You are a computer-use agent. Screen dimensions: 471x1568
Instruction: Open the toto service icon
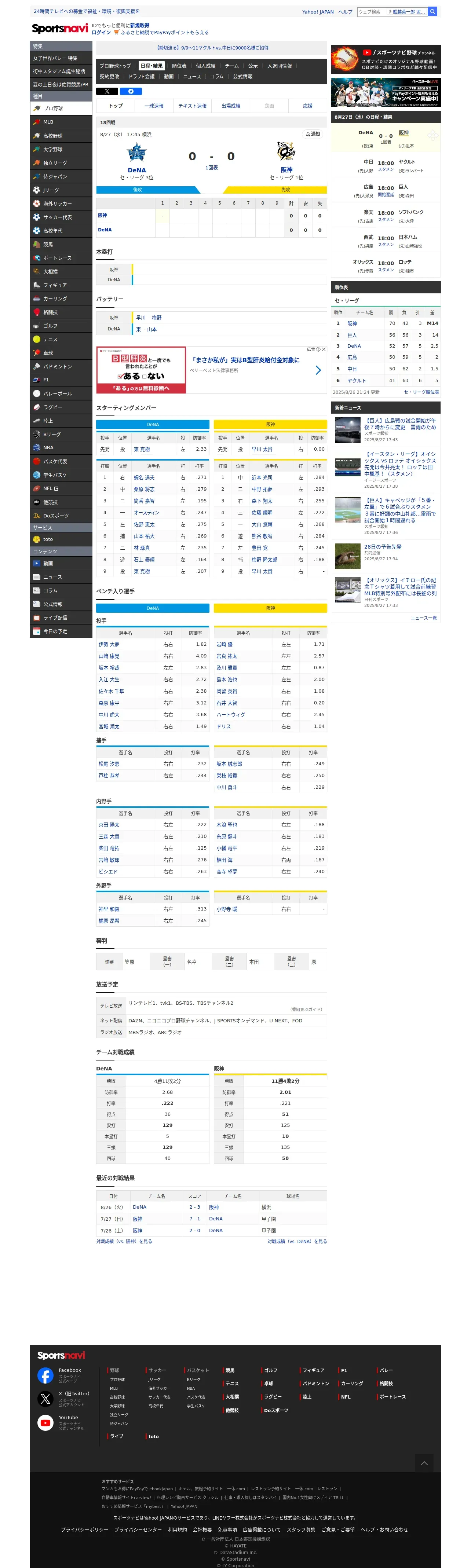[37, 539]
